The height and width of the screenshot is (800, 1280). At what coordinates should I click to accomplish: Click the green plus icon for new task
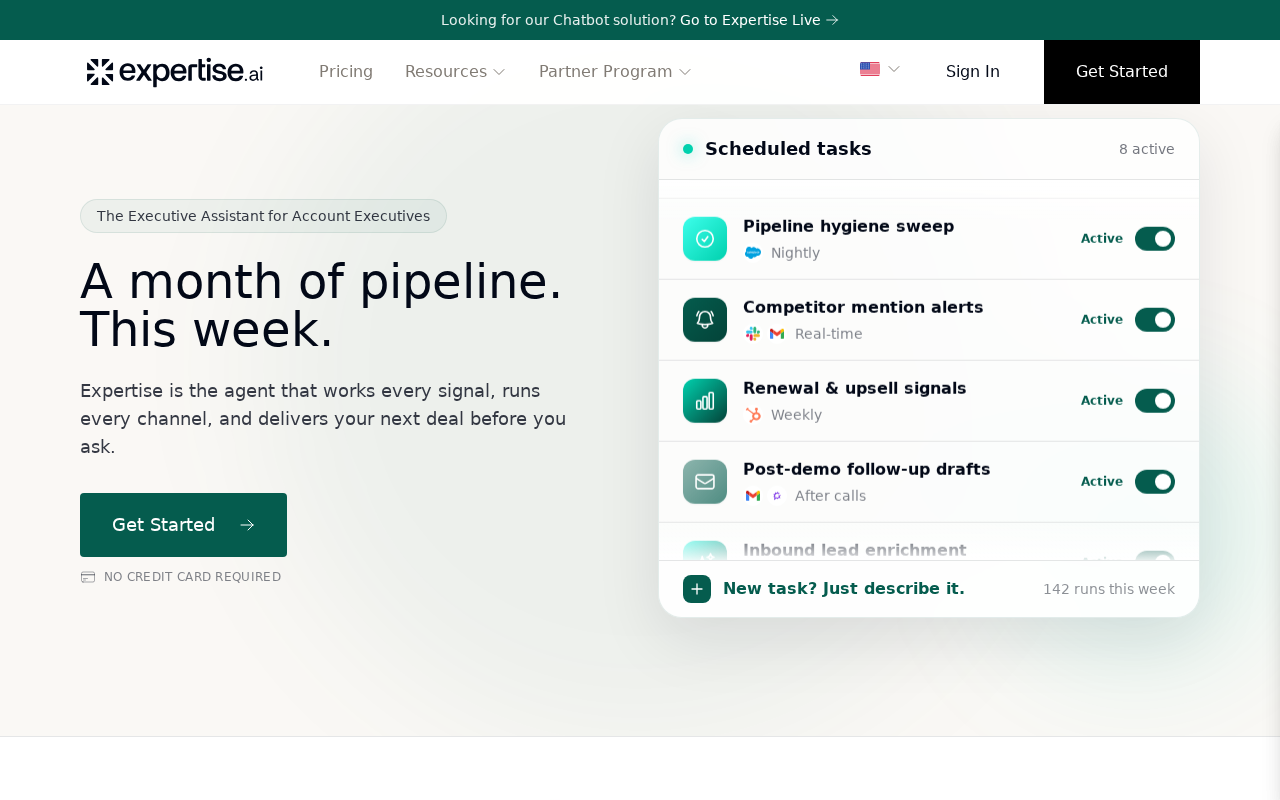[x=697, y=589]
